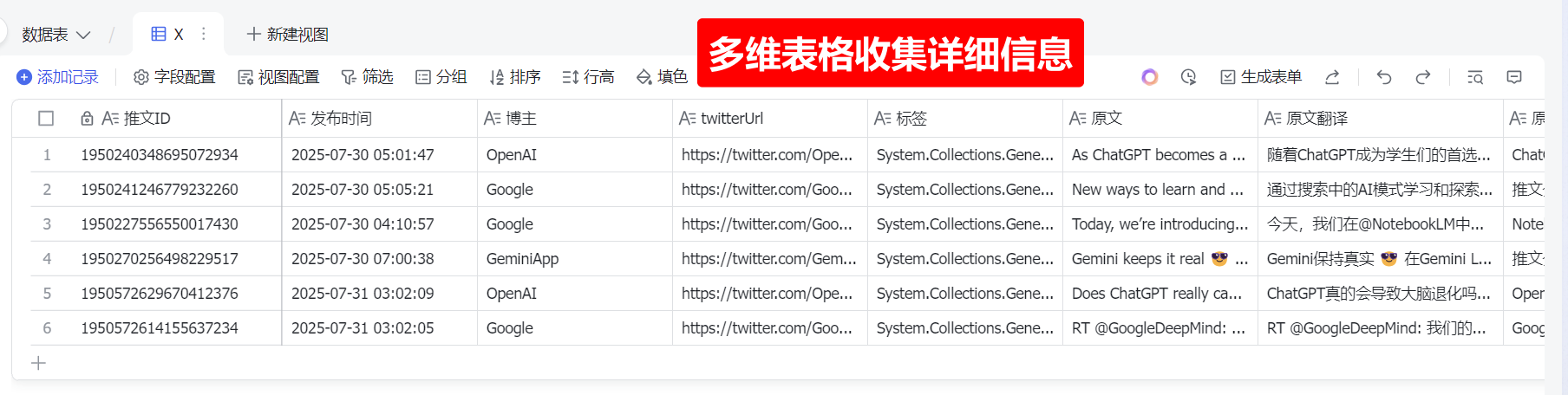Select 'Does ChatGPT really ca...' cell
This screenshot has height=395, width=1568.
tap(1160, 294)
